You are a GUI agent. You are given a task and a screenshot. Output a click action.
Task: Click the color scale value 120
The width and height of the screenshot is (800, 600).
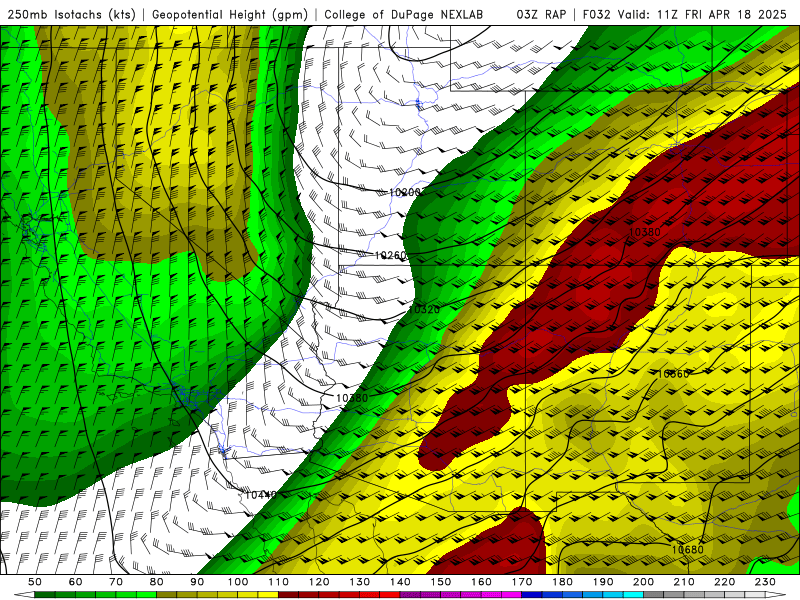(x=319, y=582)
